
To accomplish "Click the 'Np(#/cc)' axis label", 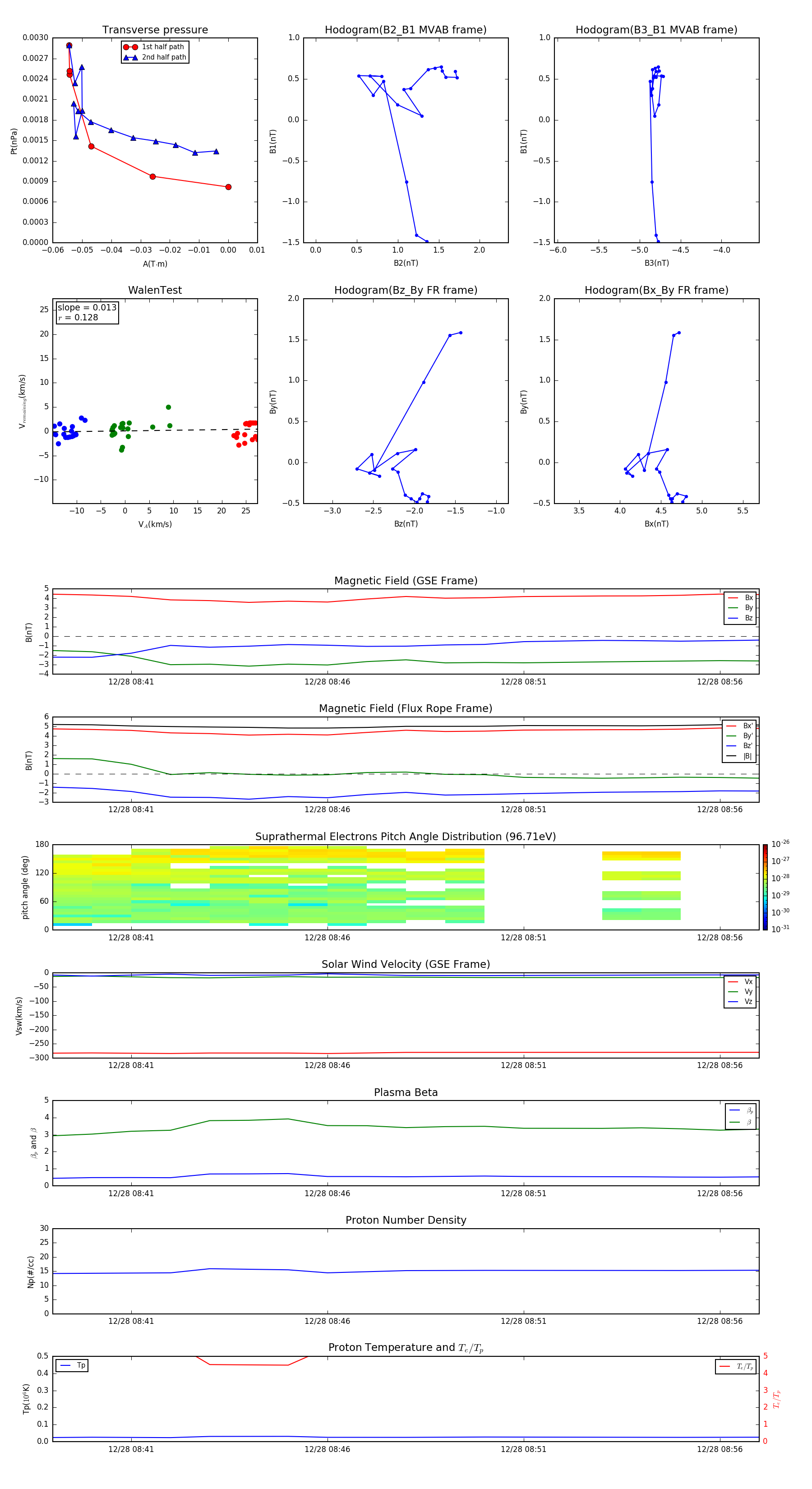I will 31,1271.
